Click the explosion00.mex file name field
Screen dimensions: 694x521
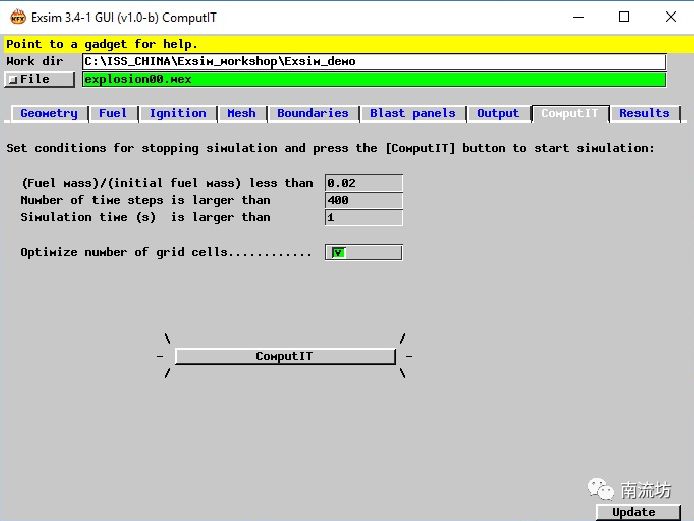[374, 79]
